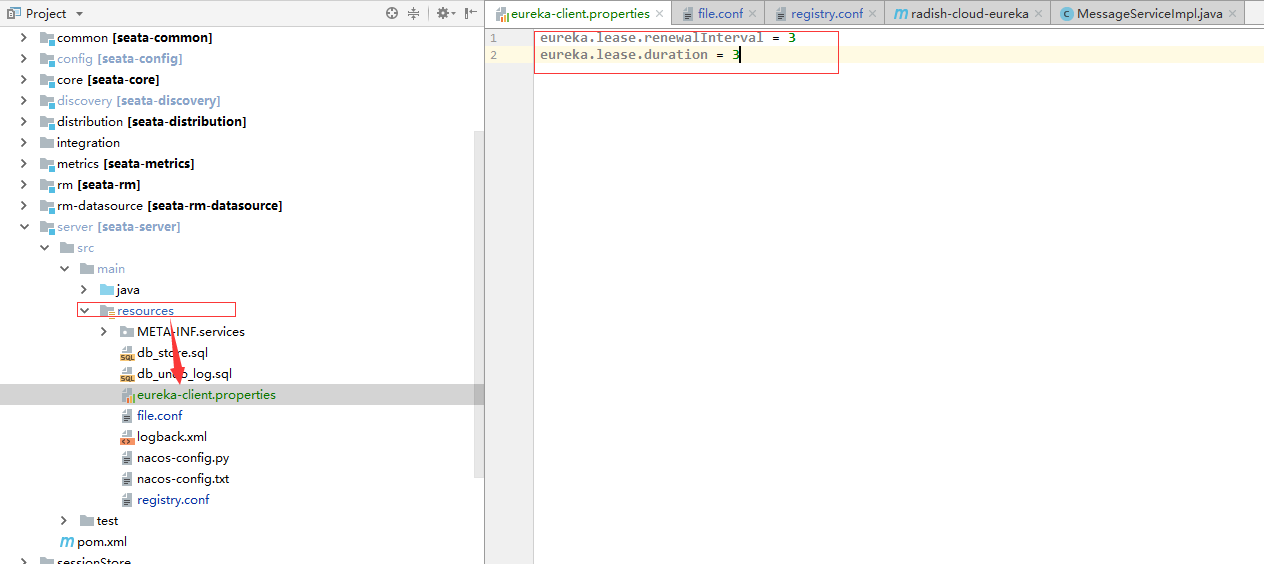Switch to the radish-cloud-eureka tab
Screen dimensions: 1264x564
[969, 13]
